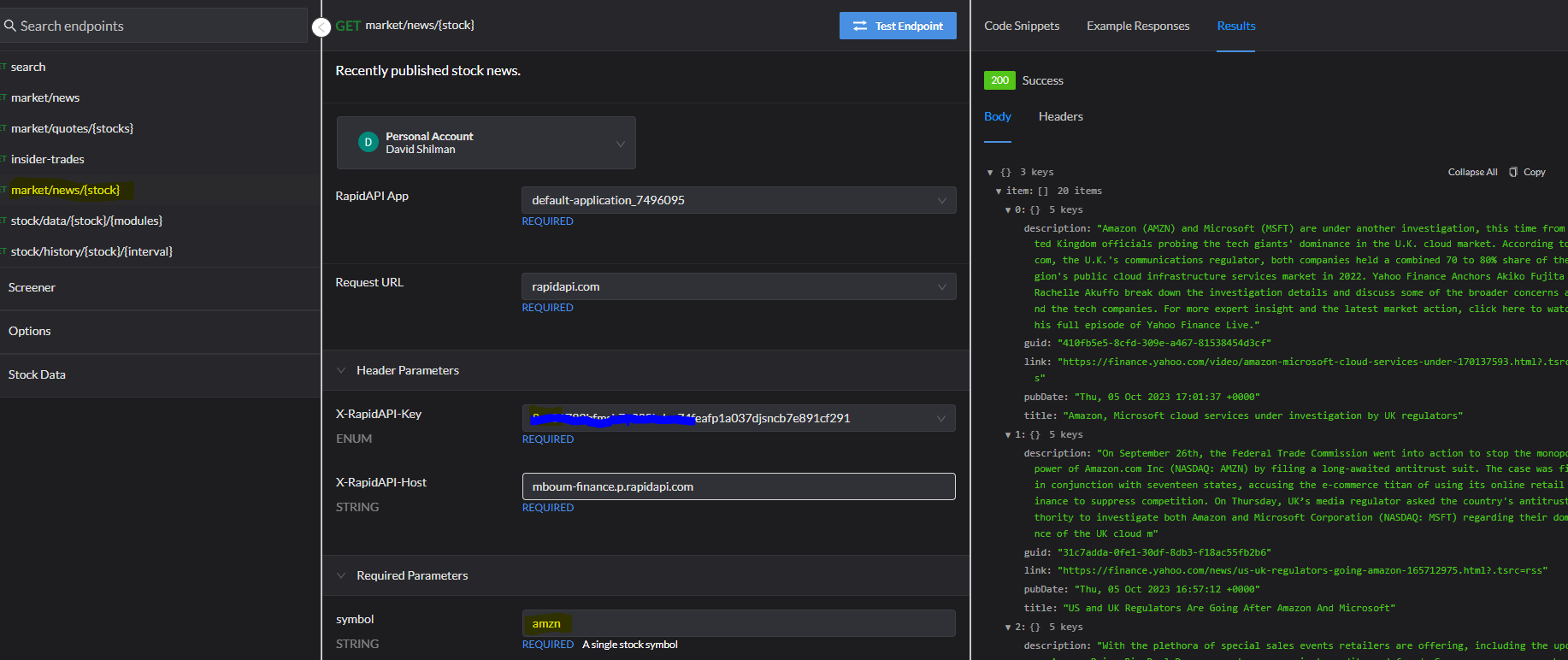Collapse JSON item 2 node
The width and height of the screenshot is (1568, 660).
click(1008, 628)
